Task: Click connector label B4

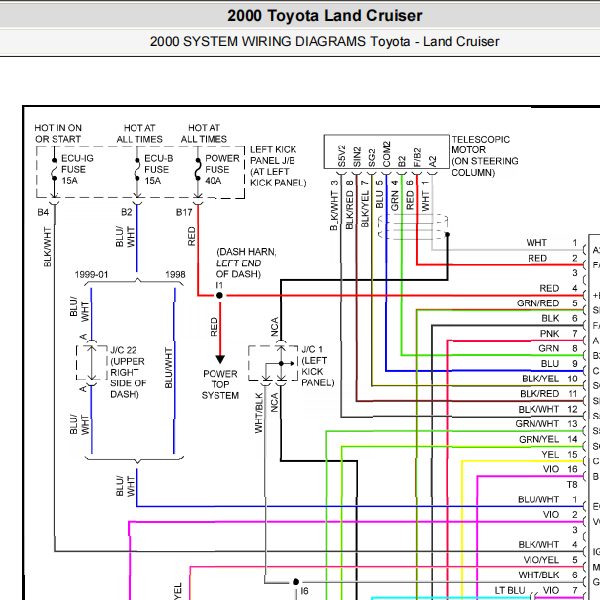Action: coord(43,212)
